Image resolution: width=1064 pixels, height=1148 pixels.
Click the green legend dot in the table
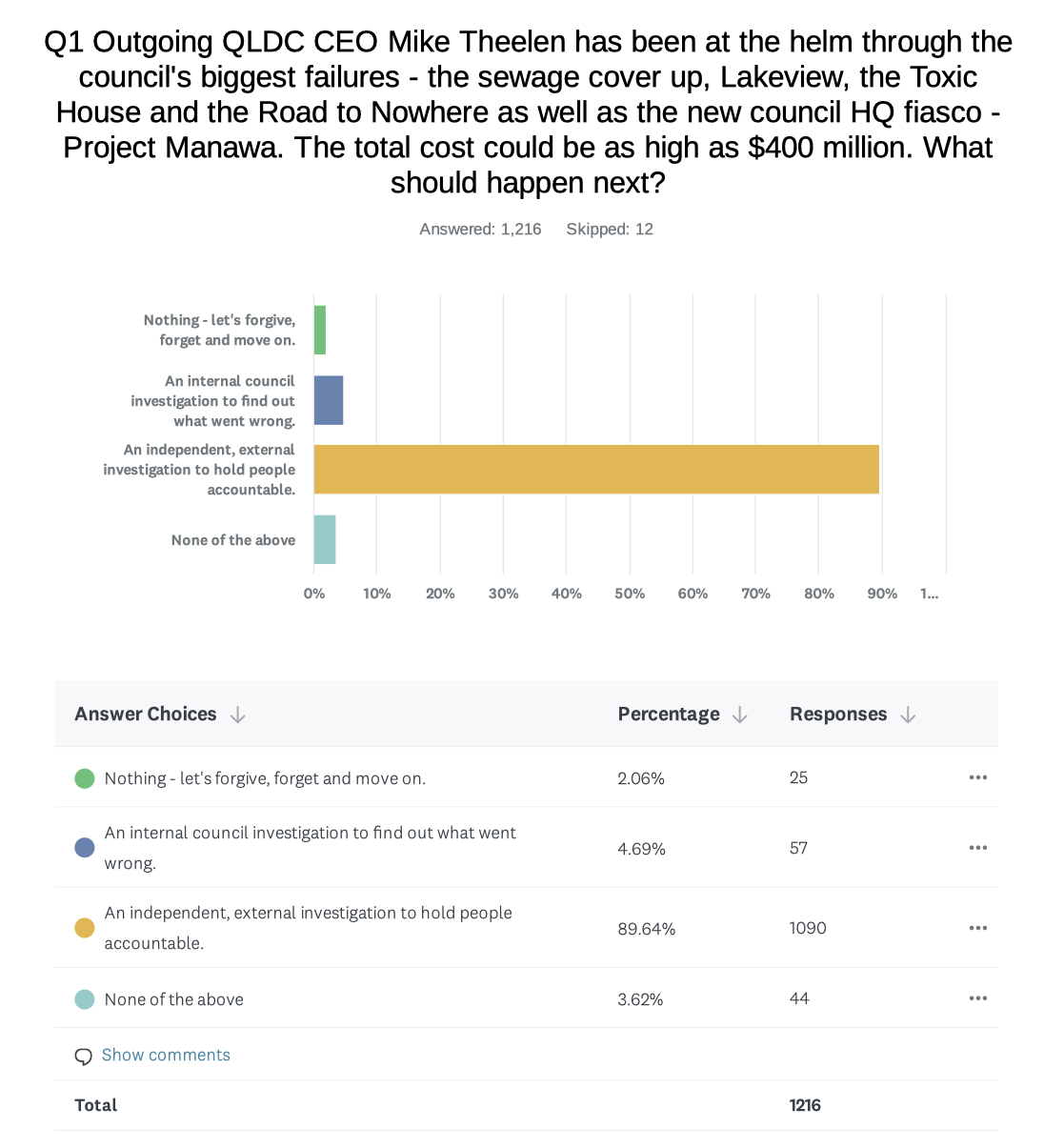click(x=85, y=778)
